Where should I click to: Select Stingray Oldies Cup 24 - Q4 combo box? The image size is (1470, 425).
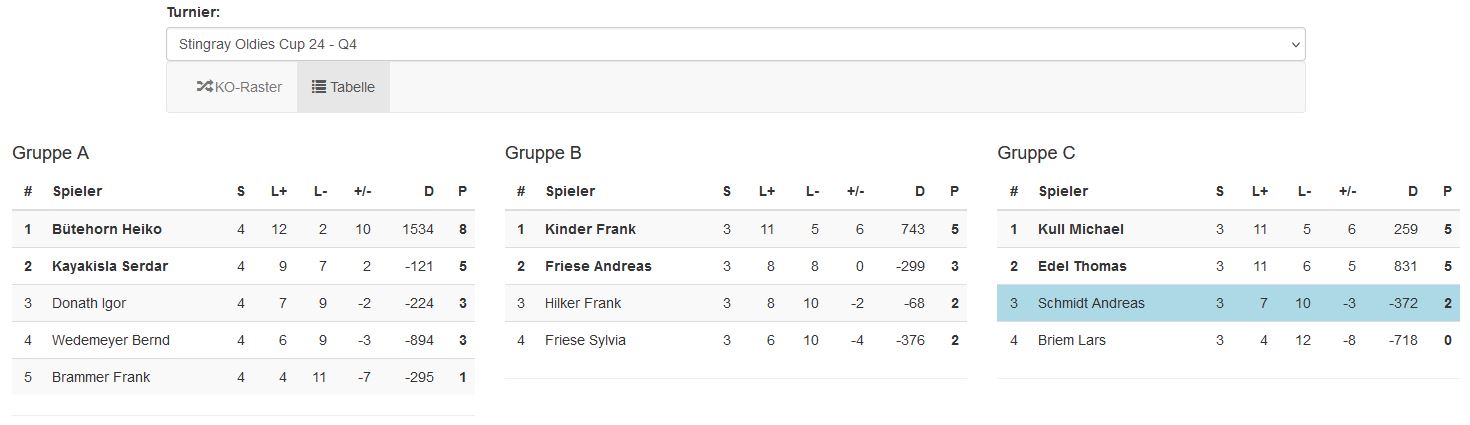735,44
